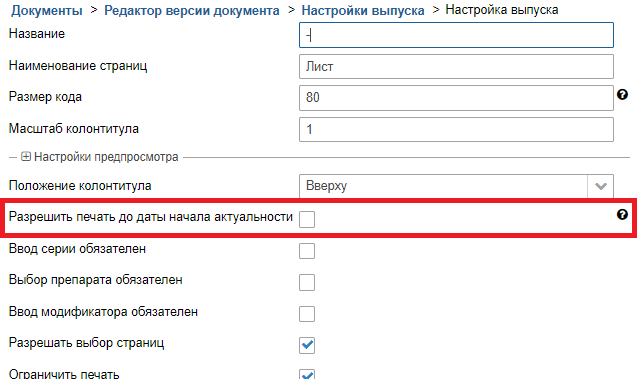Open help icon beside Размер кода field
This screenshot has width=643, height=384.
pos(622,95)
